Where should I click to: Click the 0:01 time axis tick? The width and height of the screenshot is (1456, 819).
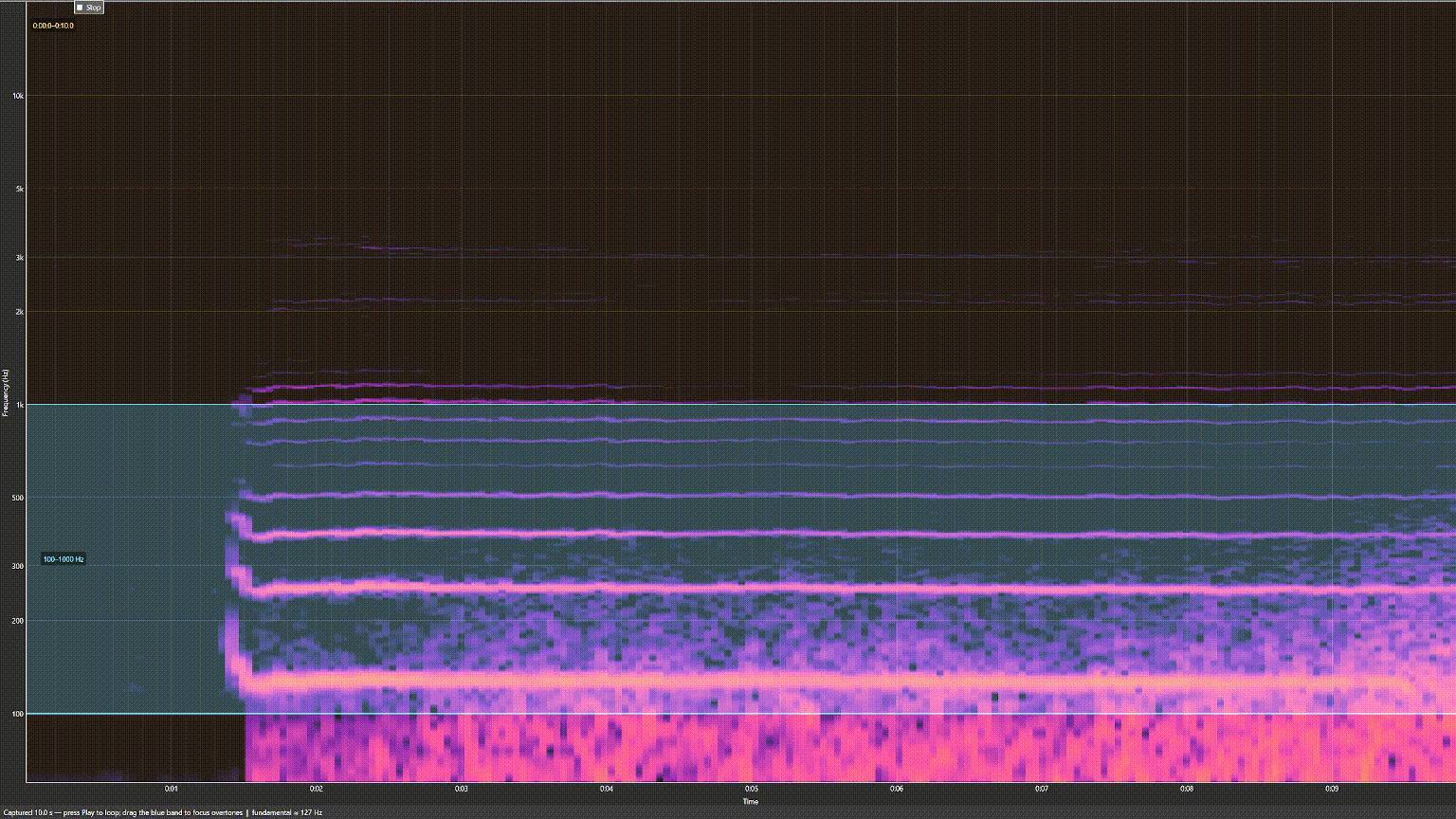tap(172, 789)
